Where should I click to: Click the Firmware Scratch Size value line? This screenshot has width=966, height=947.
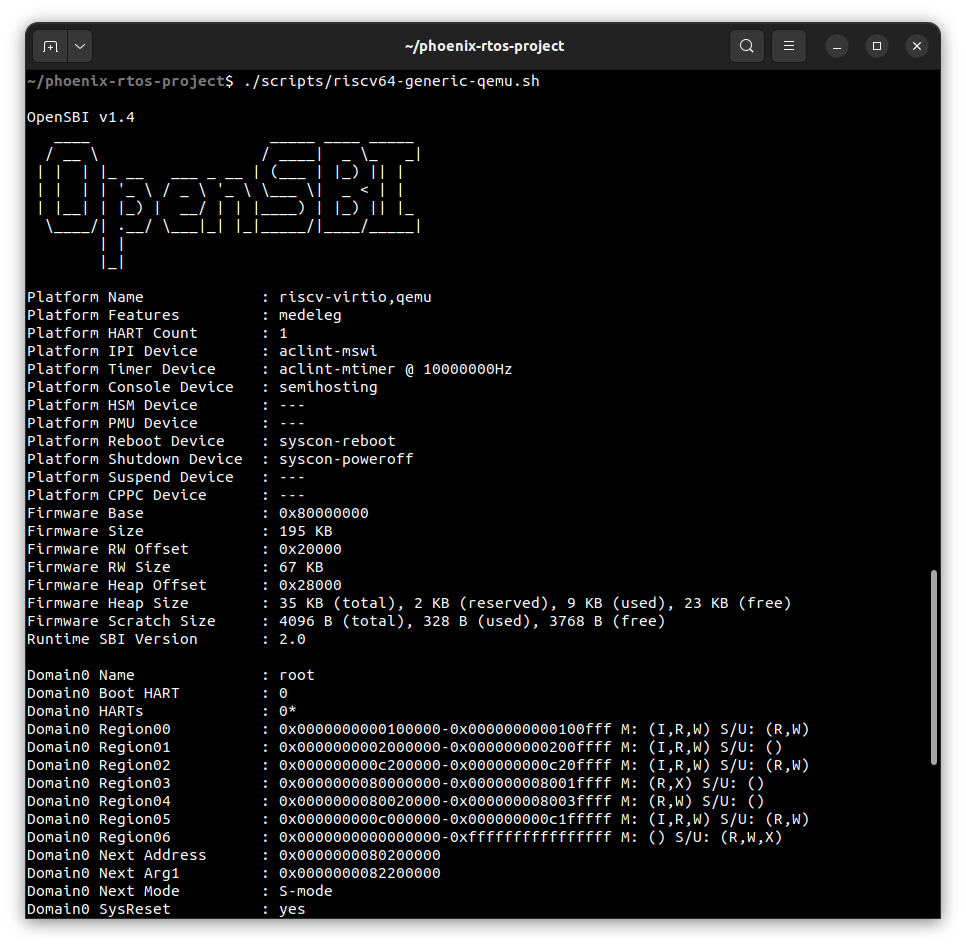472,621
